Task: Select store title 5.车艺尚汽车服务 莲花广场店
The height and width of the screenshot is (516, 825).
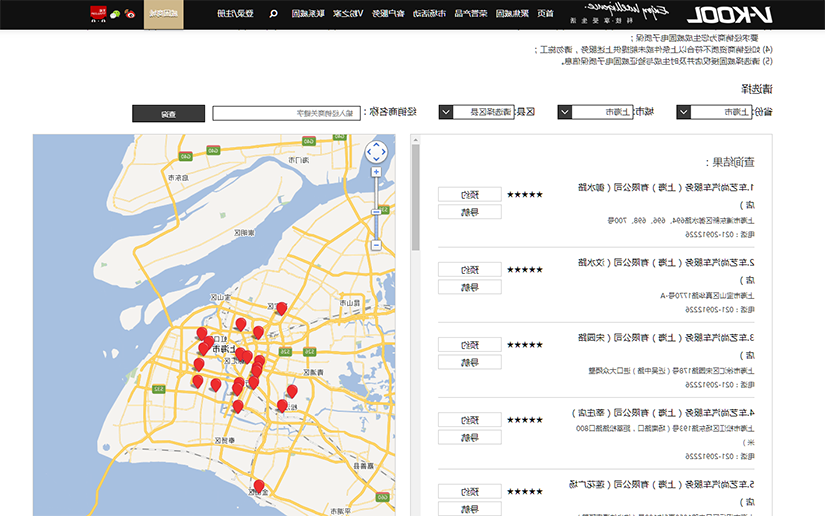Action: [x=662, y=493]
